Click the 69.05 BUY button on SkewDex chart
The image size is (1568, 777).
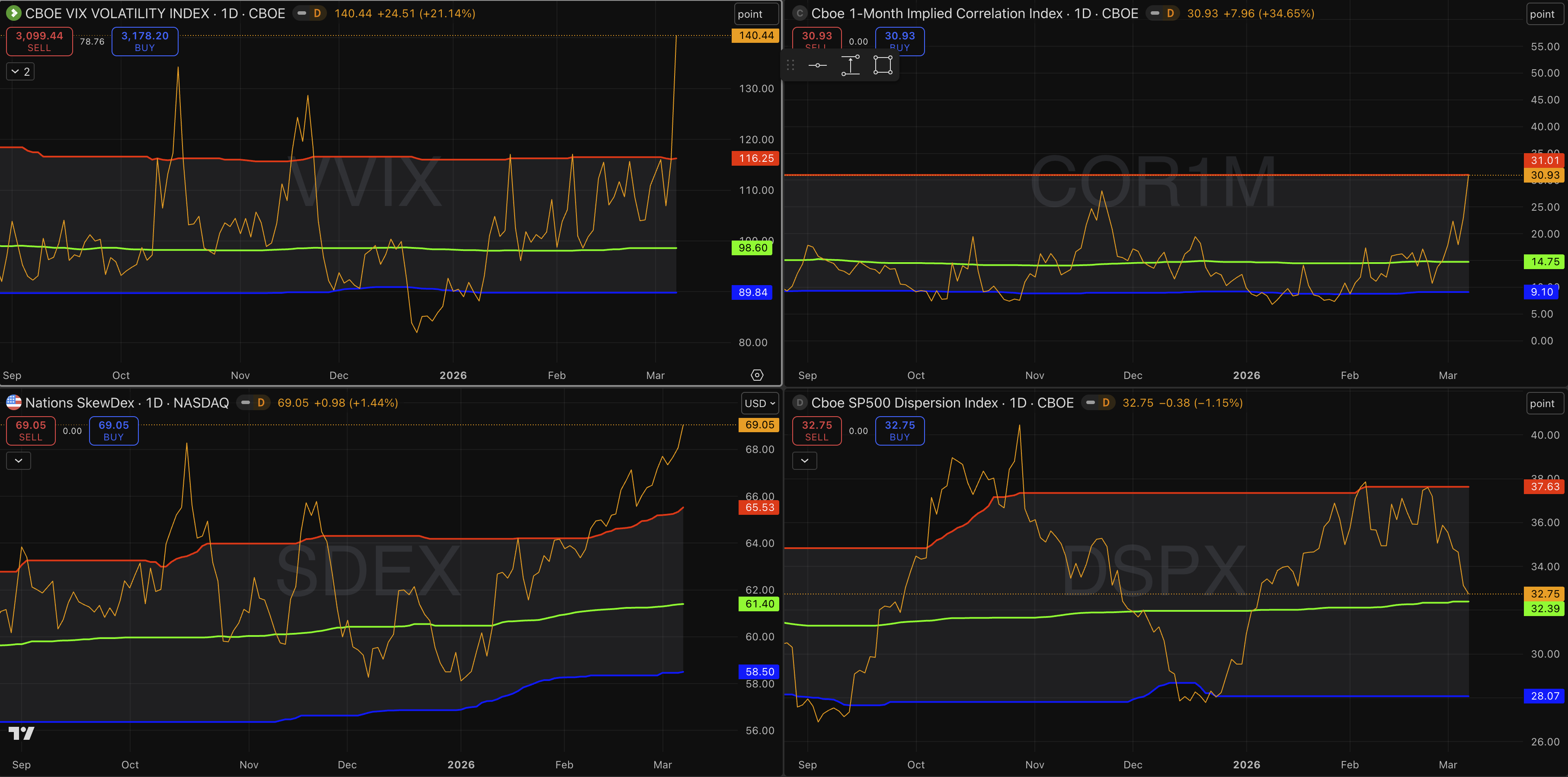[x=114, y=430]
